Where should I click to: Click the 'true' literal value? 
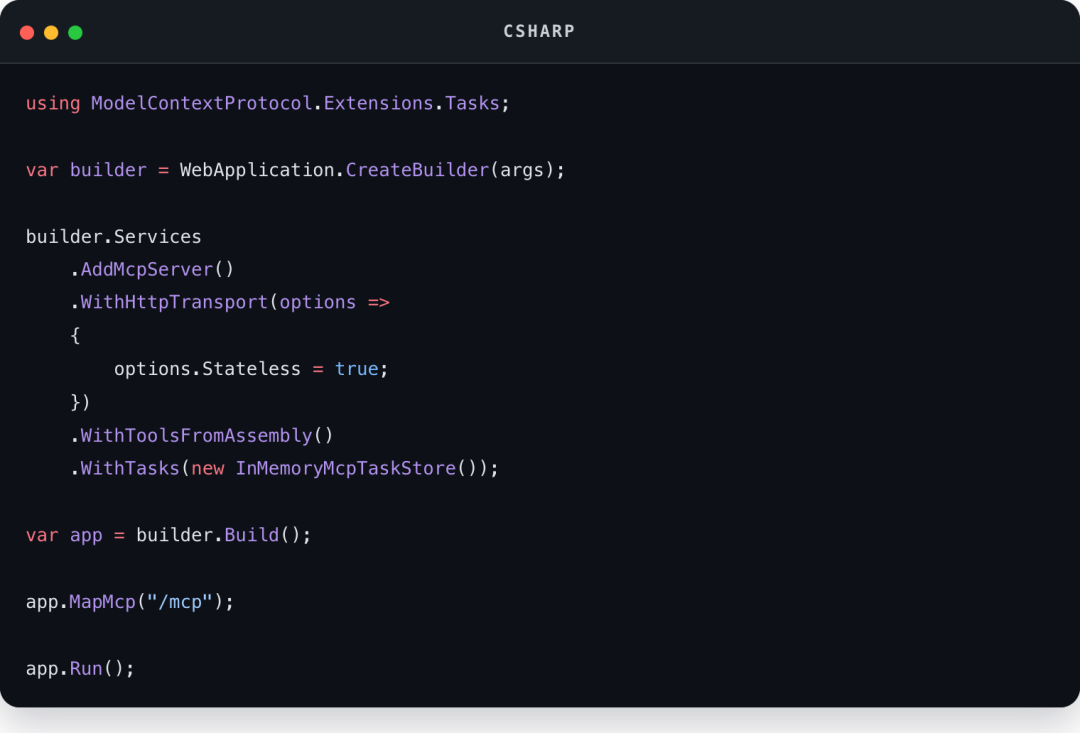coord(356,369)
